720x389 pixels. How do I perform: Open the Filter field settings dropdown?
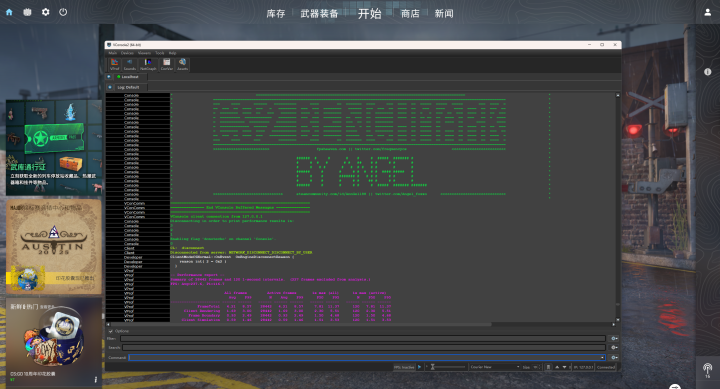click(614, 338)
